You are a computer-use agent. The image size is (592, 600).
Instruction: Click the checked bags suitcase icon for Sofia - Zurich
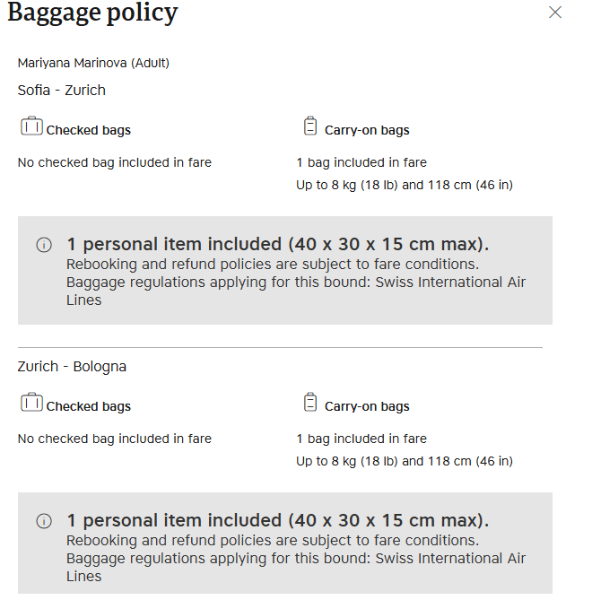tap(31, 126)
